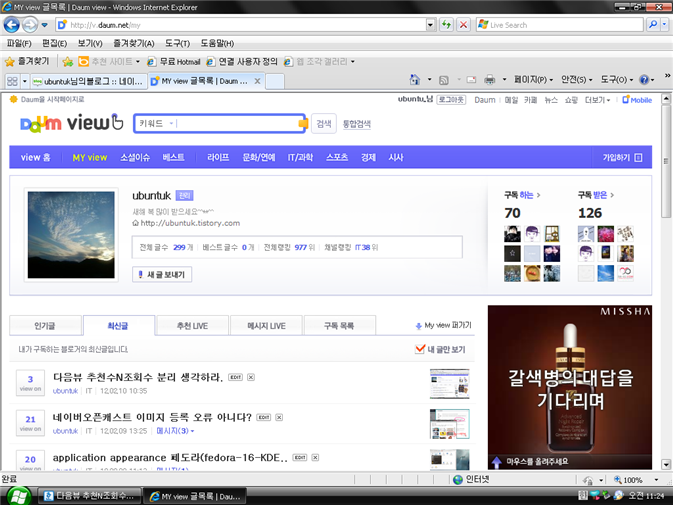
Task: Open the 보기(V) menu
Action: (90, 43)
